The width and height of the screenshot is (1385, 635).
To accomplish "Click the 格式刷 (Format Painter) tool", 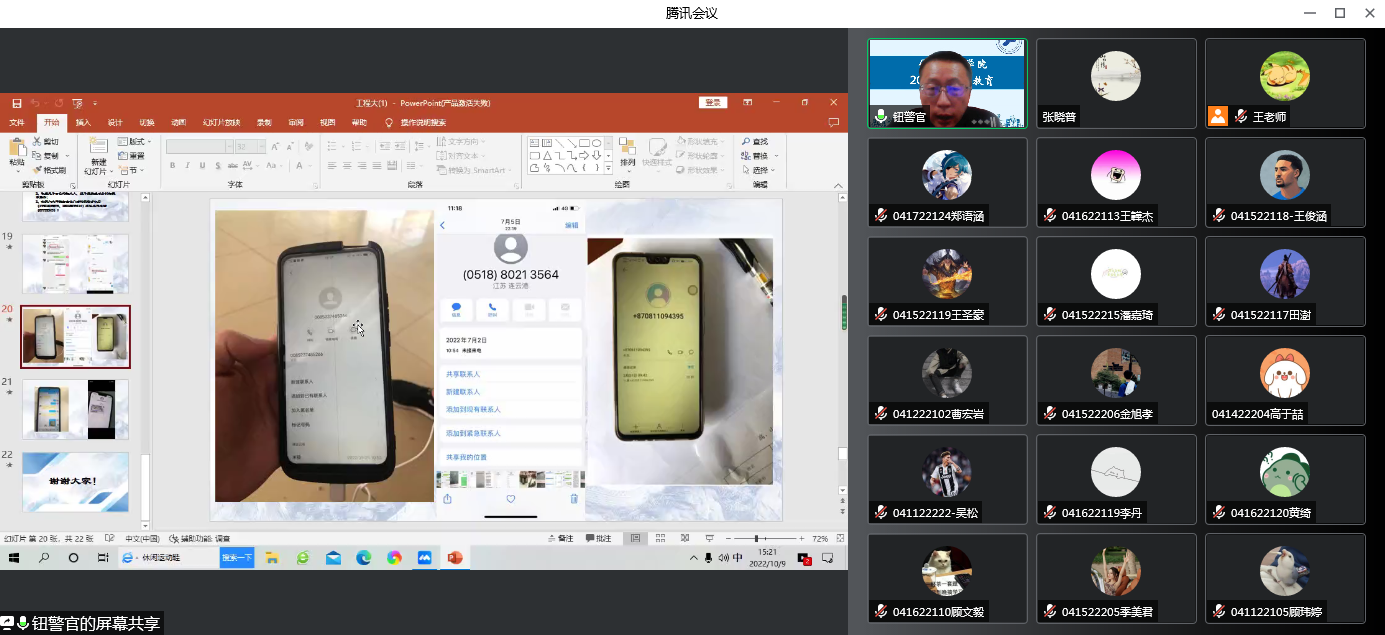I will [x=50, y=170].
